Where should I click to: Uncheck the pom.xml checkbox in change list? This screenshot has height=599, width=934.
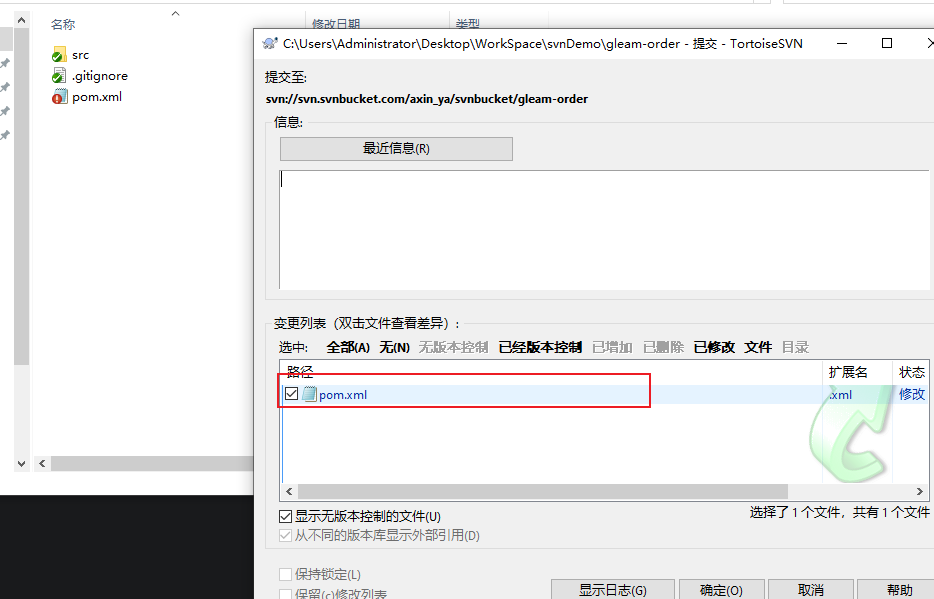pyautogui.click(x=291, y=394)
